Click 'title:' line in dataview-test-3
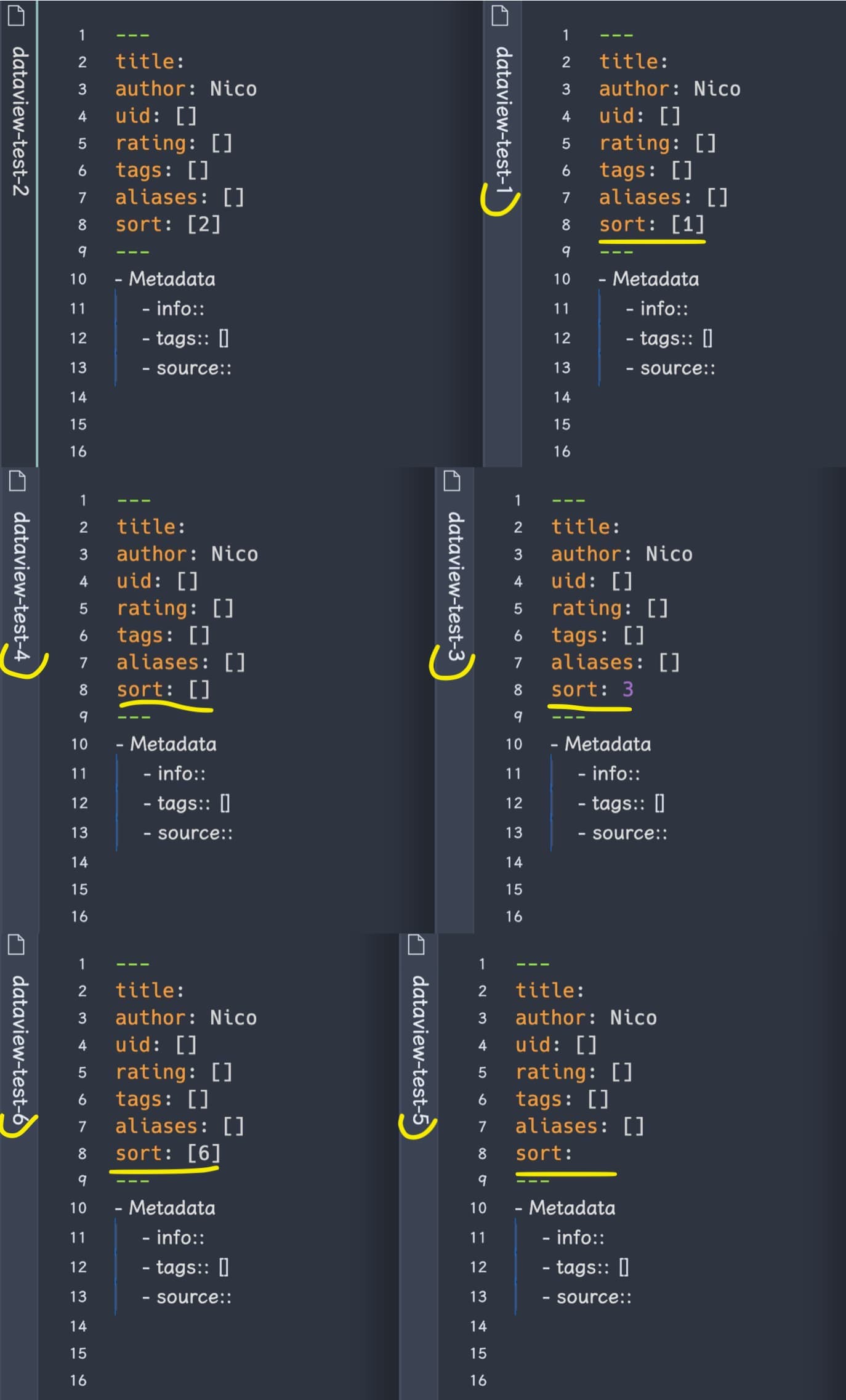This screenshot has height=1400, width=846. [x=586, y=527]
